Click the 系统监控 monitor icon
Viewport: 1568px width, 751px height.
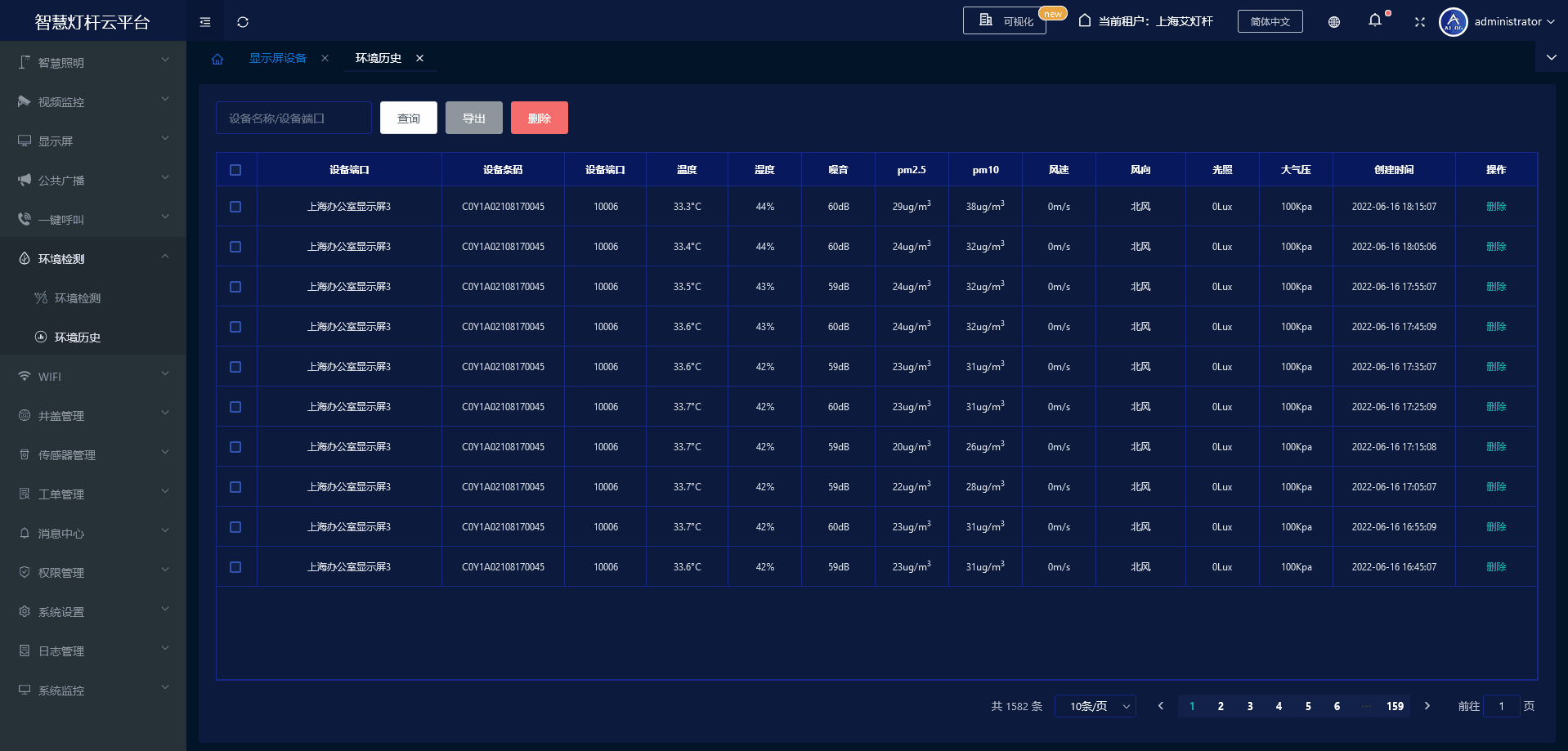click(x=25, y=690)
